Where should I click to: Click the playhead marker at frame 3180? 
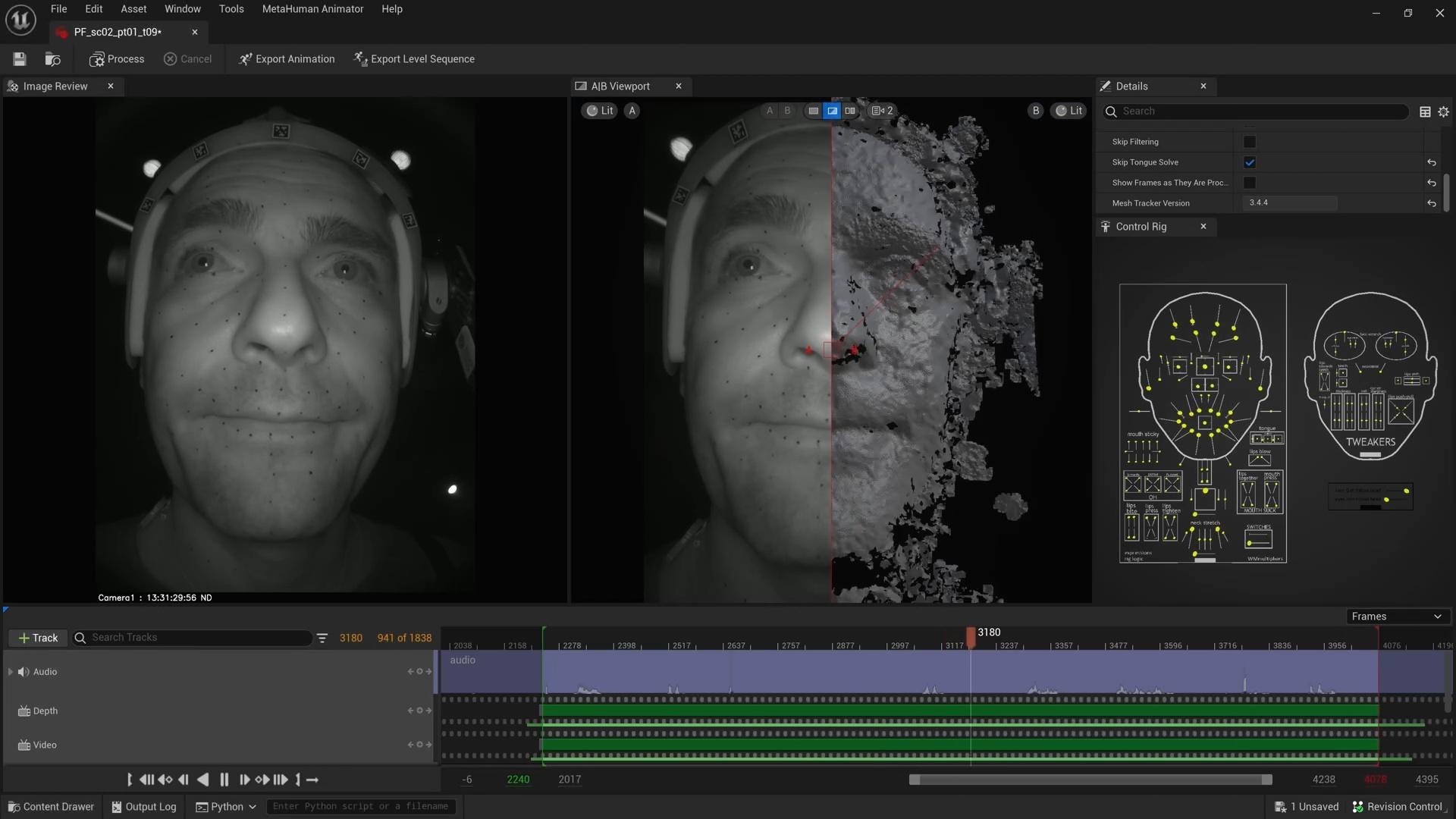click(971, 638)
